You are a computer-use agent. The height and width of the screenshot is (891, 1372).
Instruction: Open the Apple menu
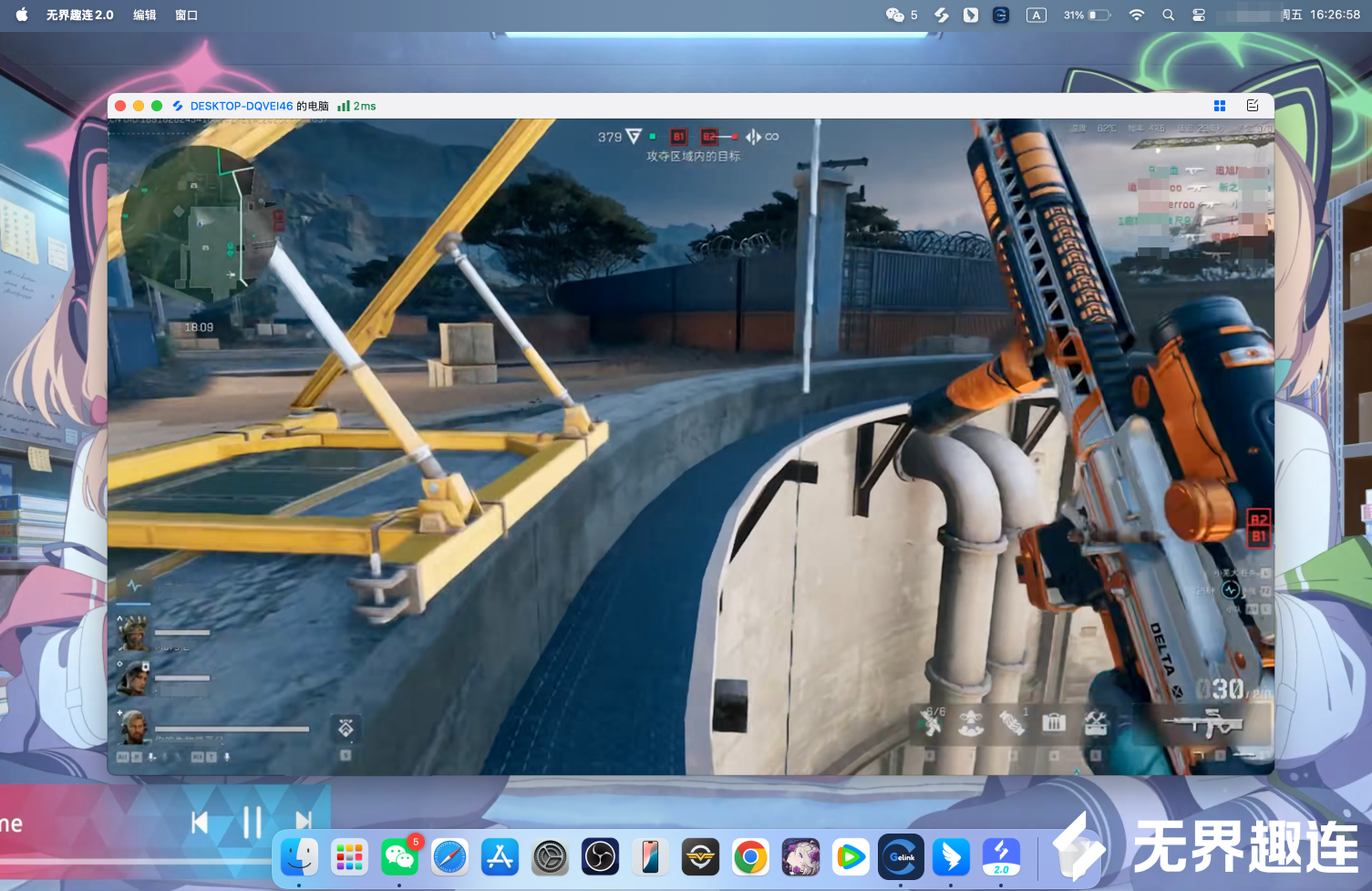pos(22,15)
